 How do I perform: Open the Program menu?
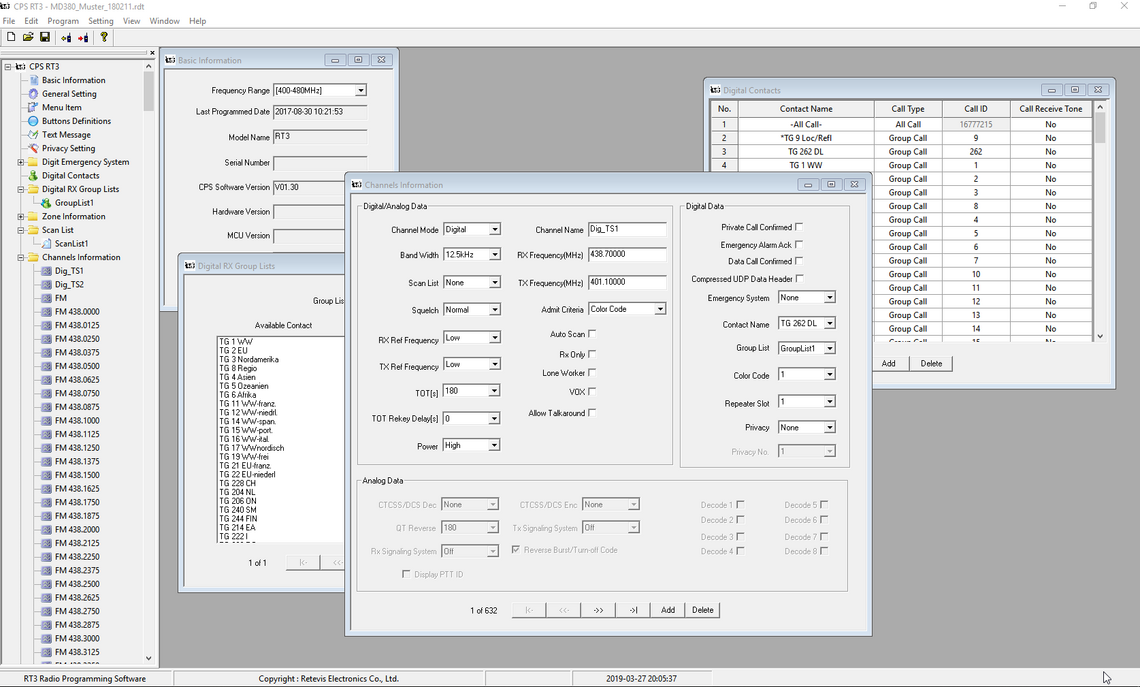[x=63, y=21]
